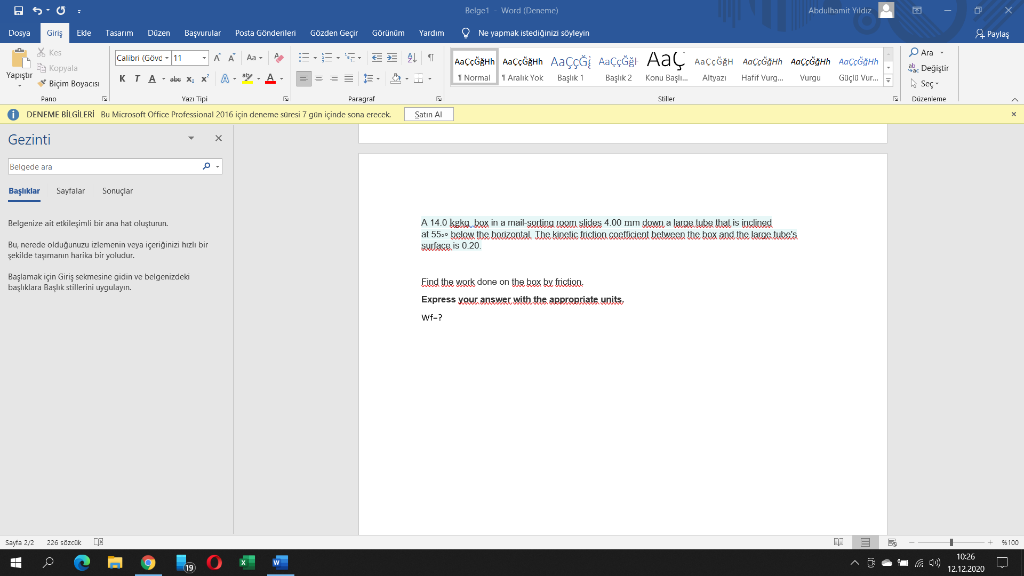Center align the text
Image resolution: width=1024 pixels, height=576 pixels.
tap(319, 79)
